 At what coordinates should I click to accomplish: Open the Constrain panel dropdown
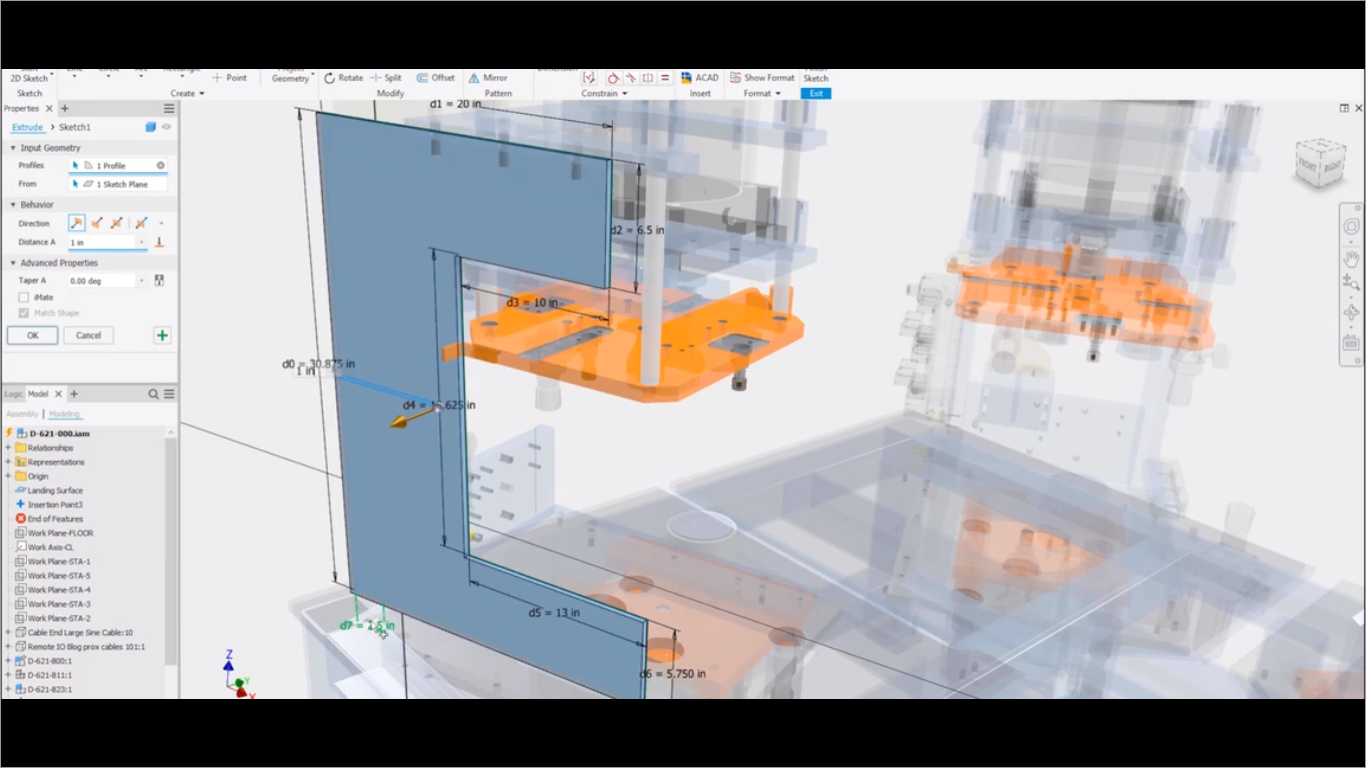(604, 93)
